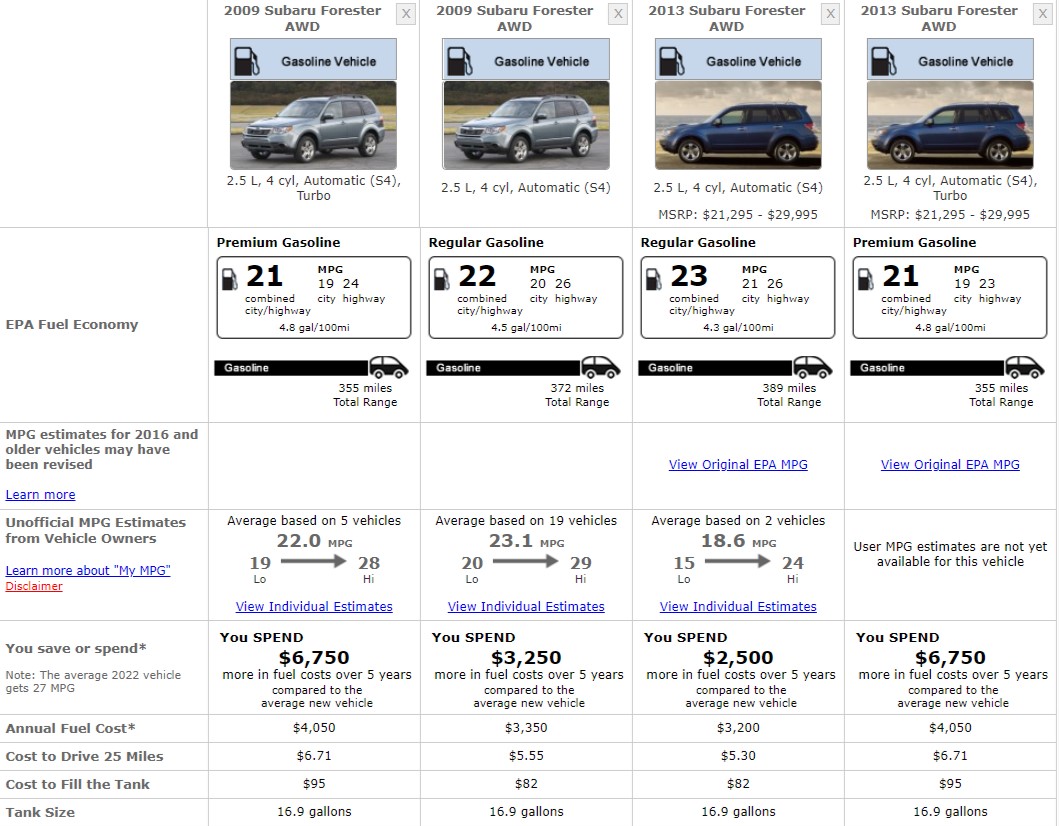This screenshot has height=826, width=1059.
Task: Open the 2013 Forester non-turbo blue vehicle photo
Action: click(x=738, y=125)
